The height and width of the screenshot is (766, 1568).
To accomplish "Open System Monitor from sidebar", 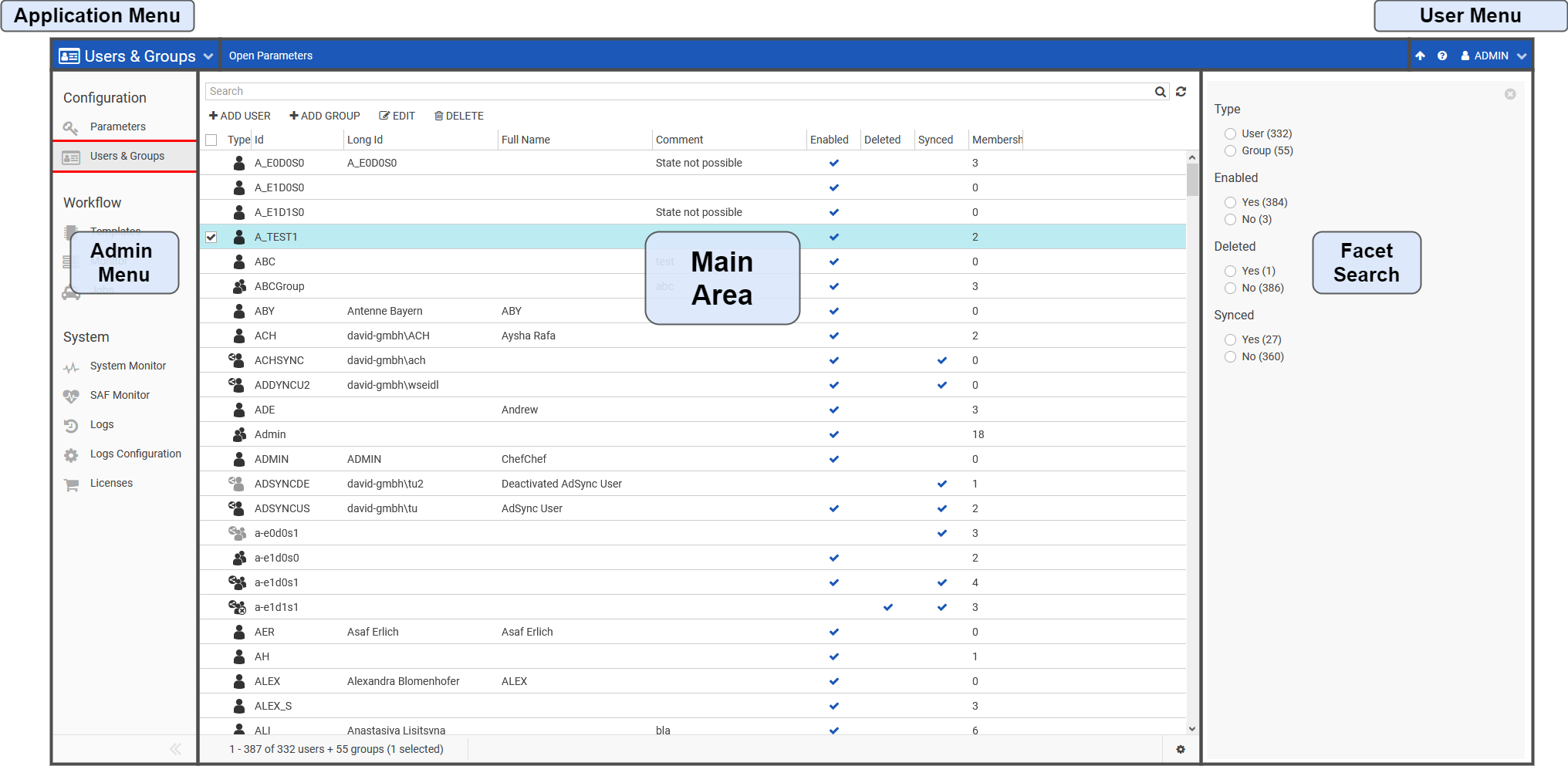I will coord(127,366).
